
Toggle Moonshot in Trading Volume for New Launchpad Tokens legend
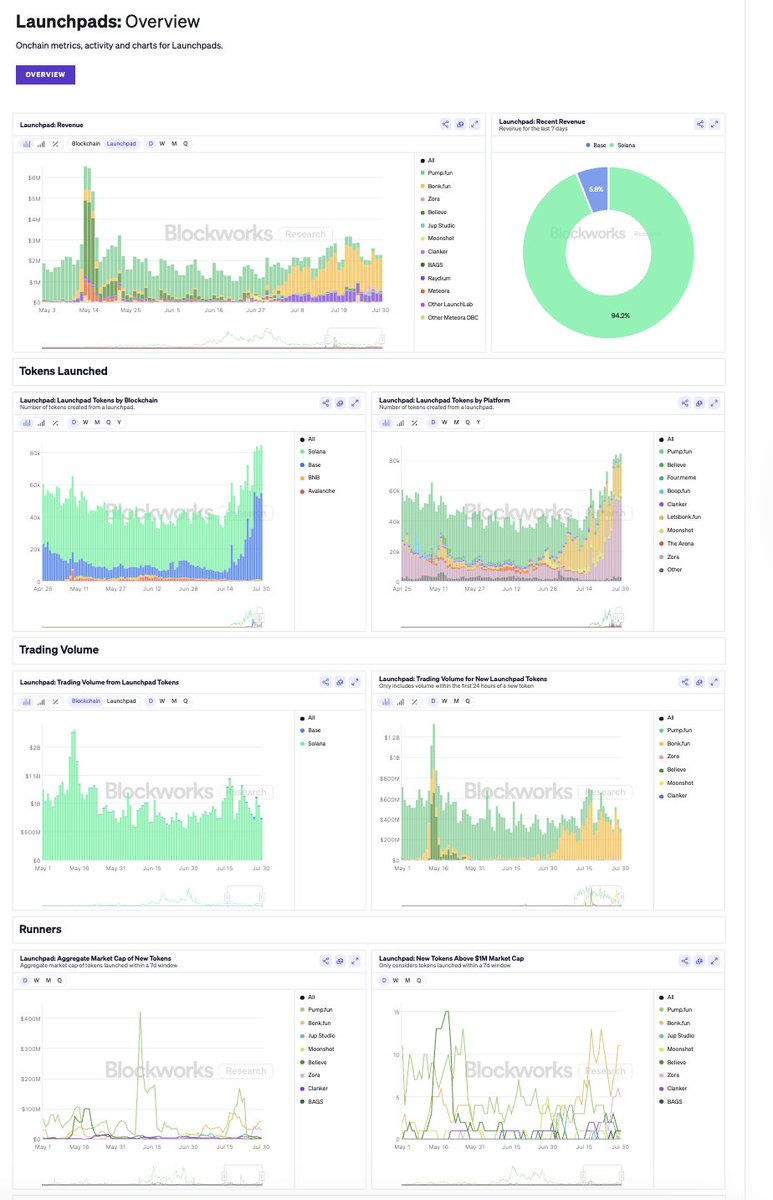(676, 783)
